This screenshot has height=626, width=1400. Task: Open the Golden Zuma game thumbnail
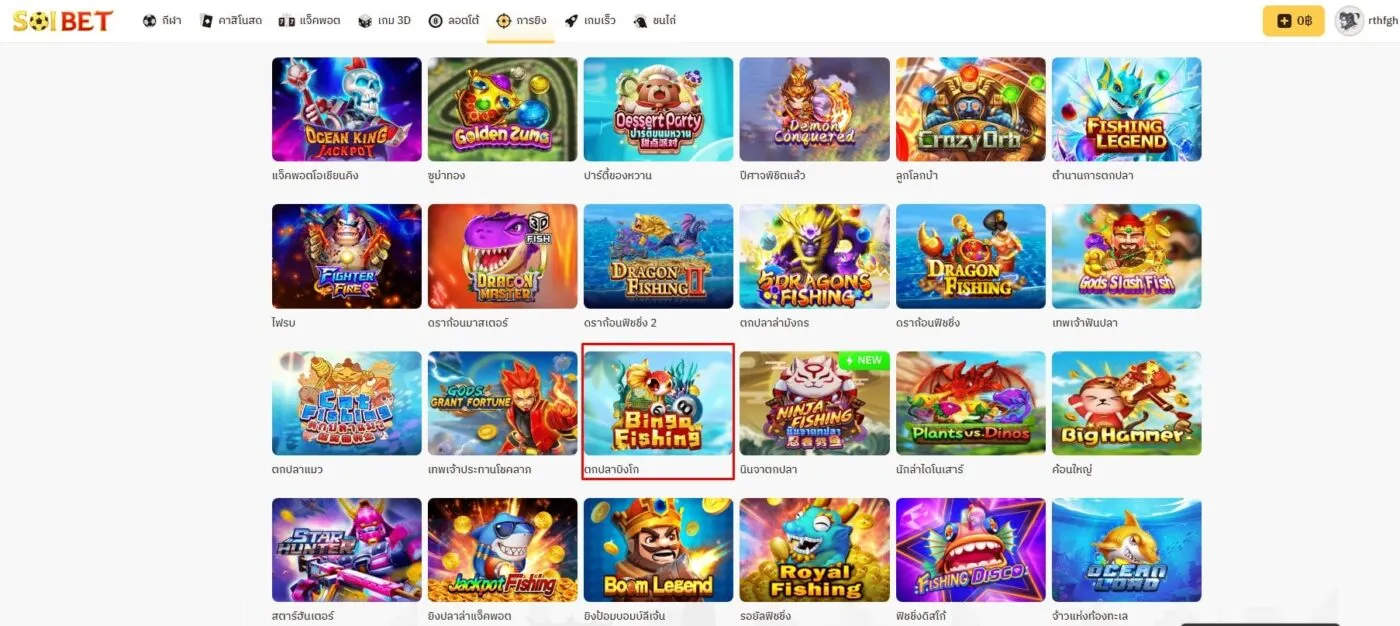coord(503,109)
